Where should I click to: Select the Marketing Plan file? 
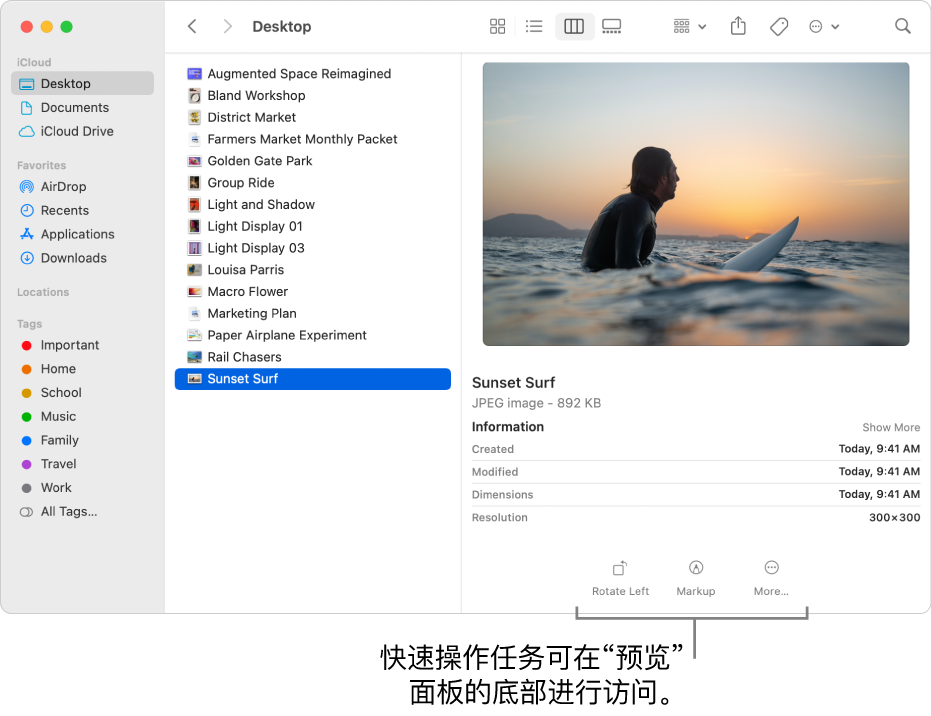coord(313,313)
